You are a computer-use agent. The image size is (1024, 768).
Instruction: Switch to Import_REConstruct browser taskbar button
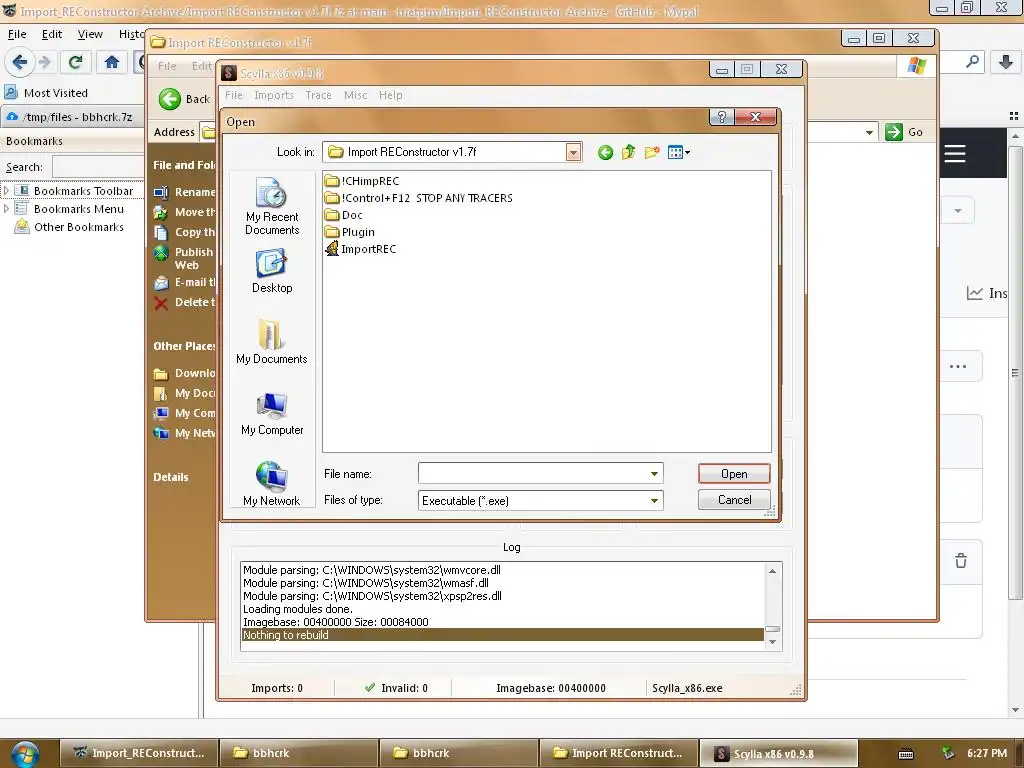pos(138,753)
